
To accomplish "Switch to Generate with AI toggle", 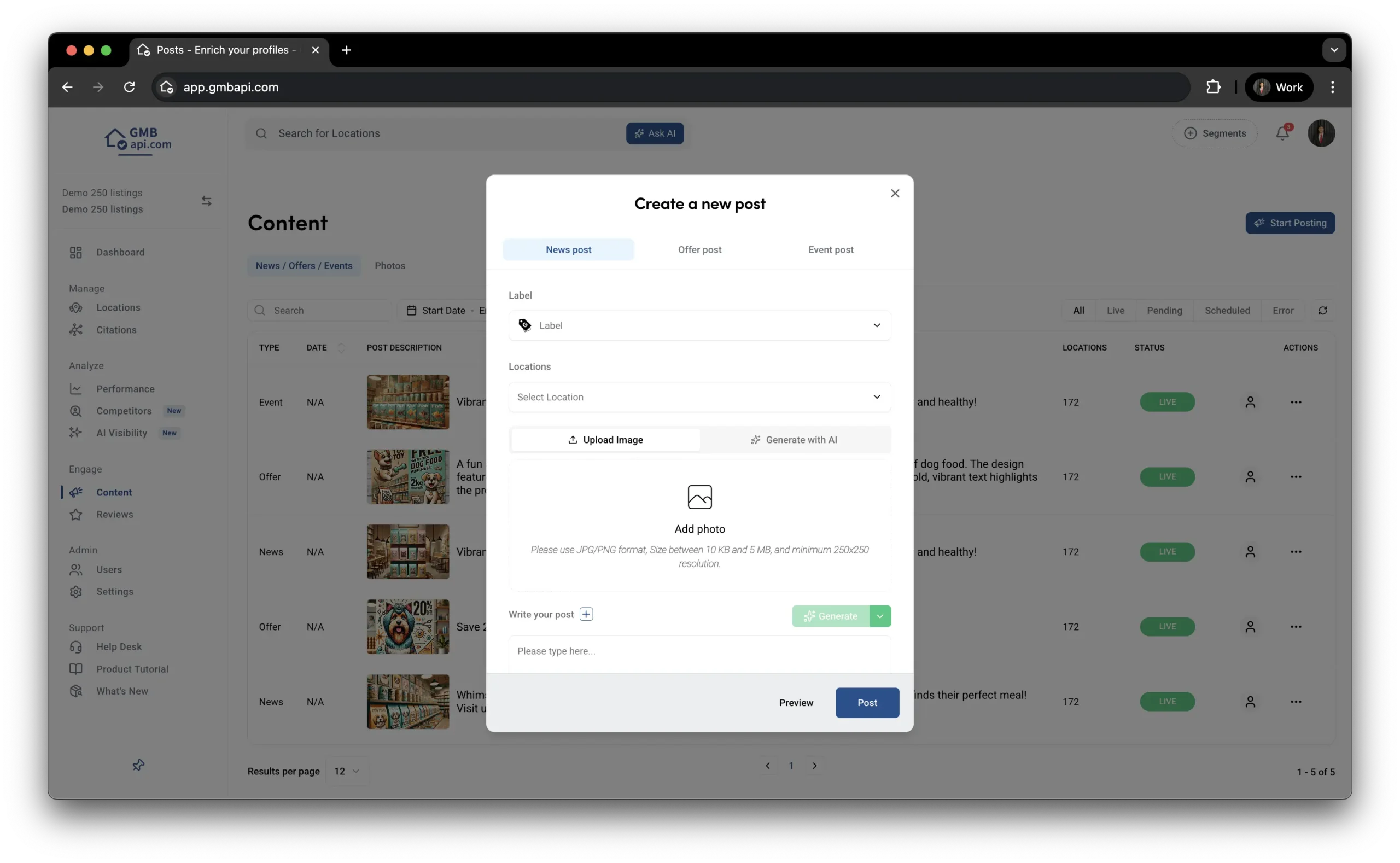I will 794,440.
